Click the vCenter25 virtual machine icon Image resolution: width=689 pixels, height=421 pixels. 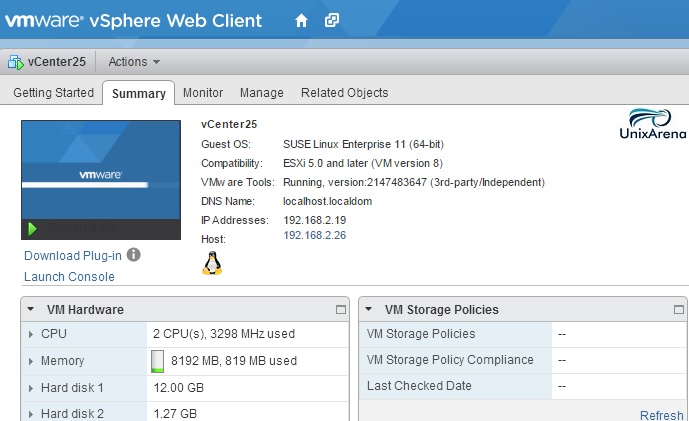[15, 62]
